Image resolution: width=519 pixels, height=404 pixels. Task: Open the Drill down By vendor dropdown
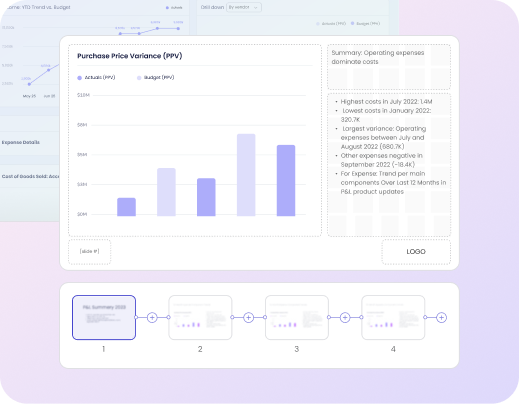(244, 7)
